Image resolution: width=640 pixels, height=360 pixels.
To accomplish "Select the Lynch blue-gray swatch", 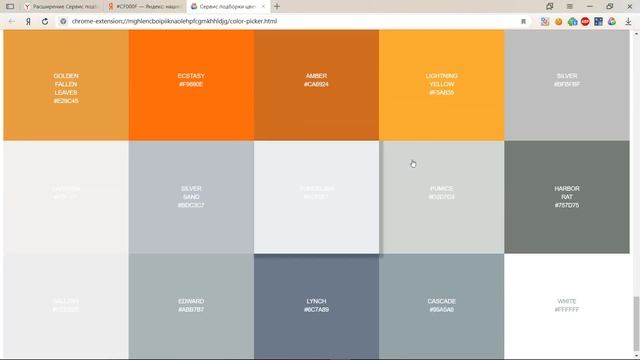I will point(316,306).
